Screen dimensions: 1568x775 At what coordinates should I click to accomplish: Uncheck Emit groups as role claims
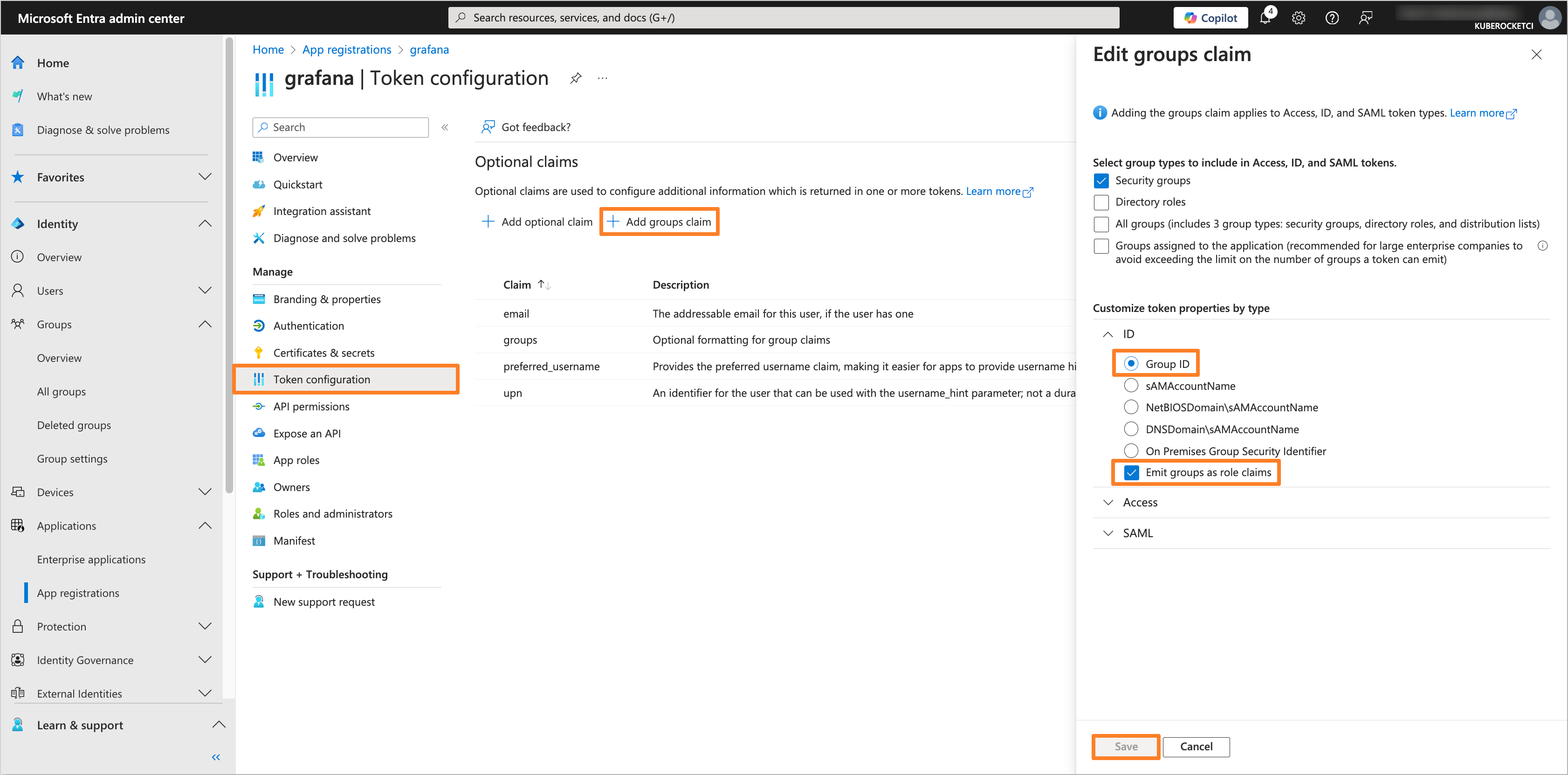(1132, 472)
